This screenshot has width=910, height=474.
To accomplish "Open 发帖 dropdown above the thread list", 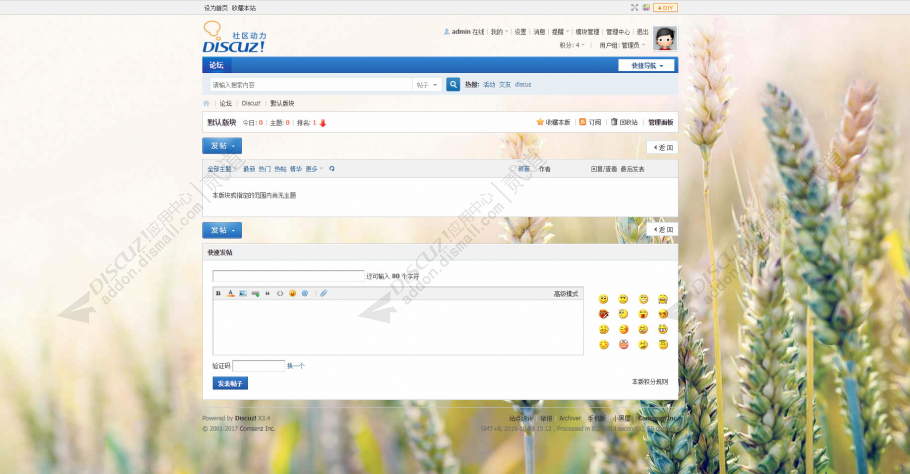I will click(x=222, y=146).
